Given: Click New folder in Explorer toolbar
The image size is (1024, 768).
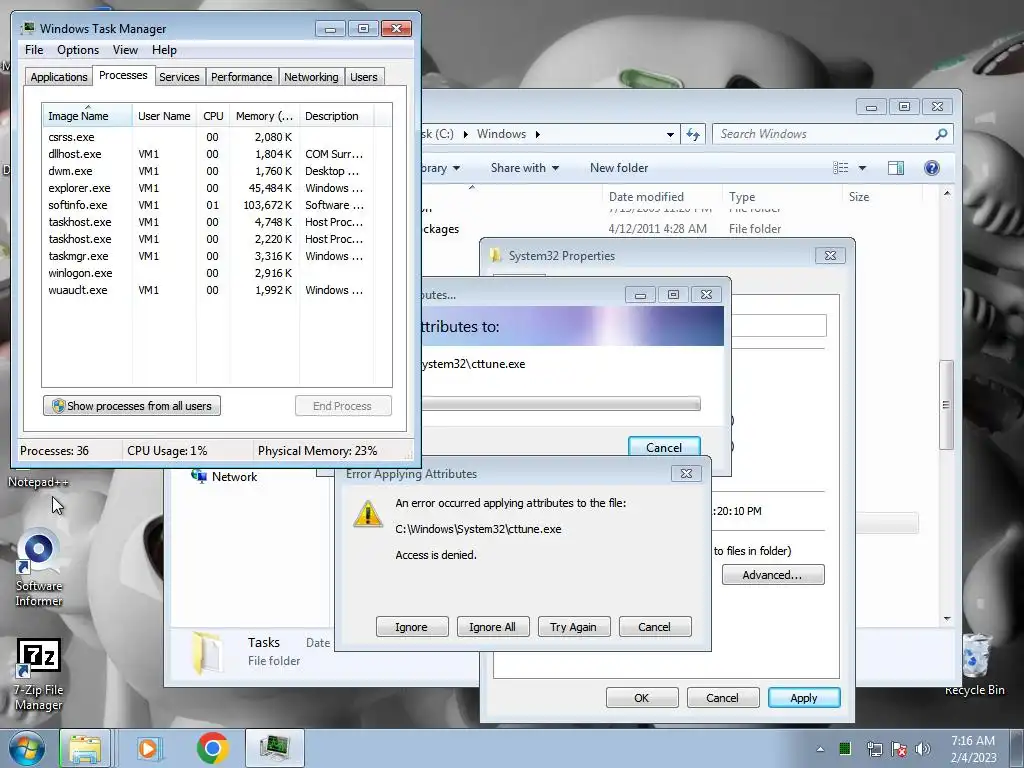Looking at the screenshot, I should [619, 168].
